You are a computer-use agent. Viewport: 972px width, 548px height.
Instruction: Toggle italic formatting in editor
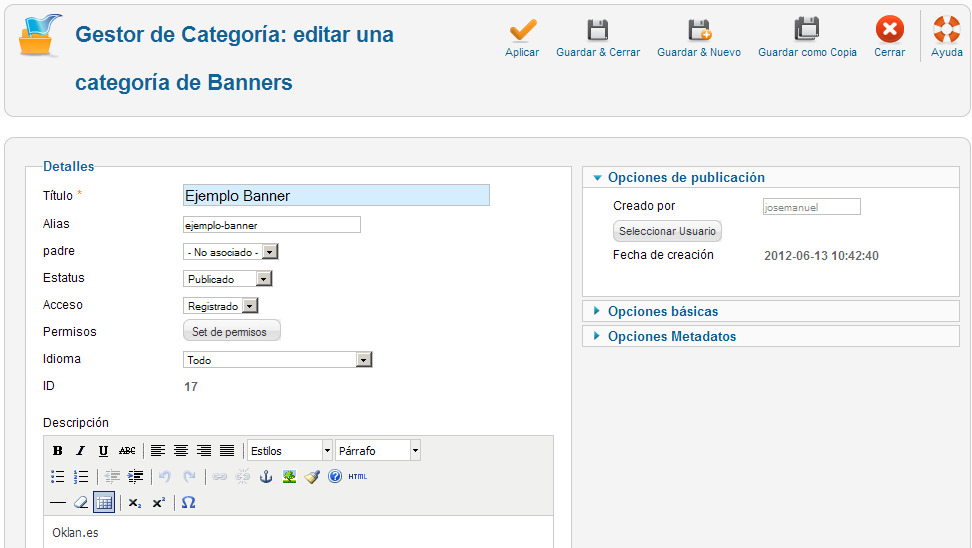coord(80,451)
